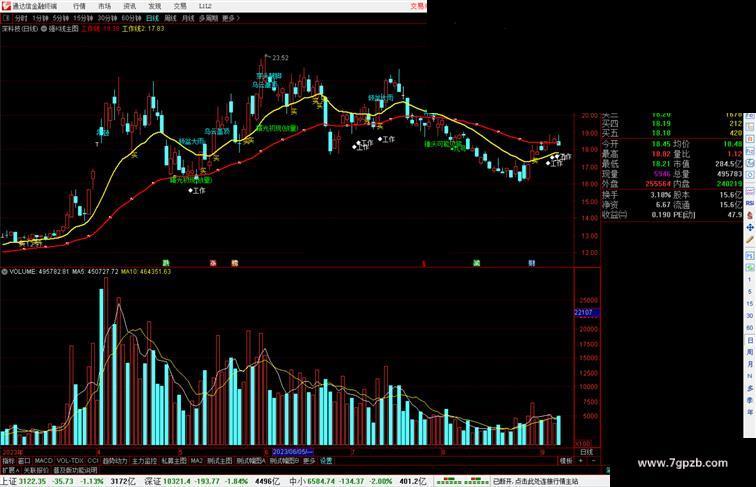This screenshot has height=487, width=756.
Task: Switch chart to 15分钟 period
Action: pyautogui.click(x=83, y=18)
